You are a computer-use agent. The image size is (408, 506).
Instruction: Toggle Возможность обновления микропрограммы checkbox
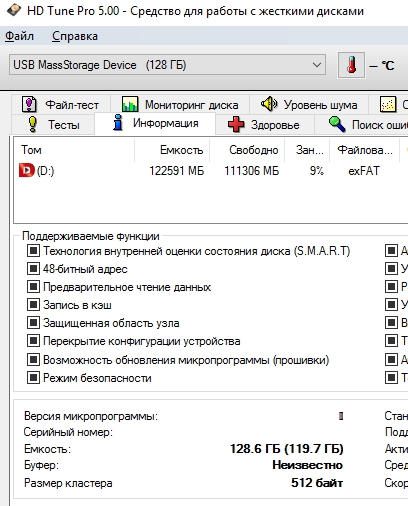point(33,359)
